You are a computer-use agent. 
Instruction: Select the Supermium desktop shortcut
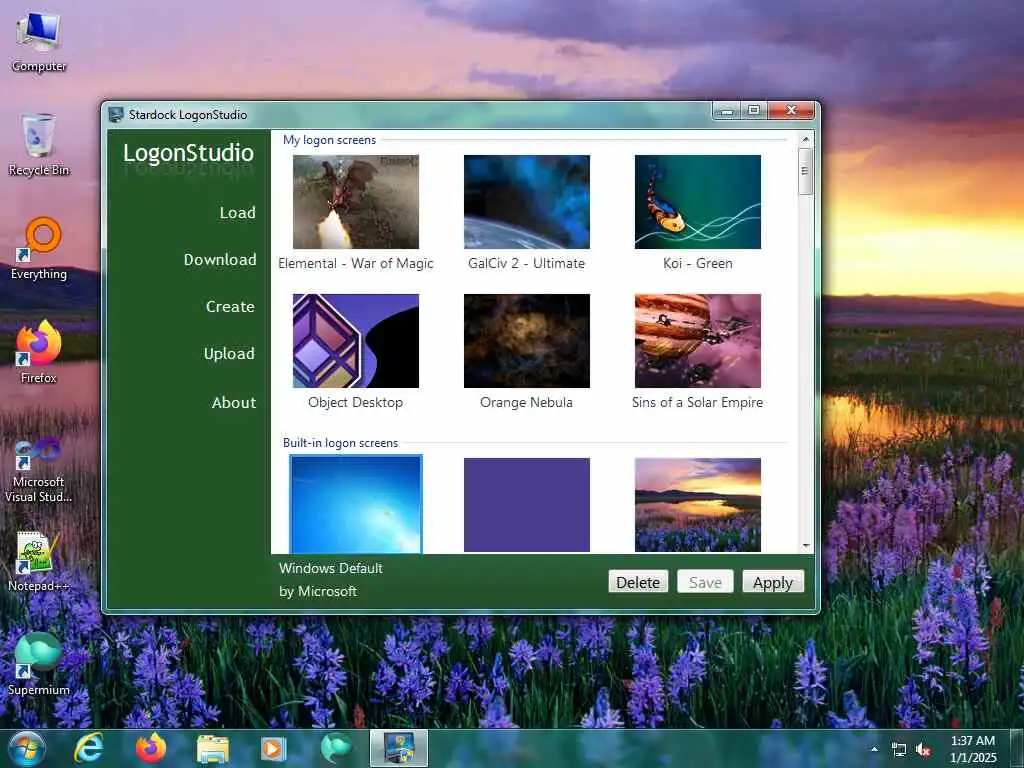pos(39,664)
